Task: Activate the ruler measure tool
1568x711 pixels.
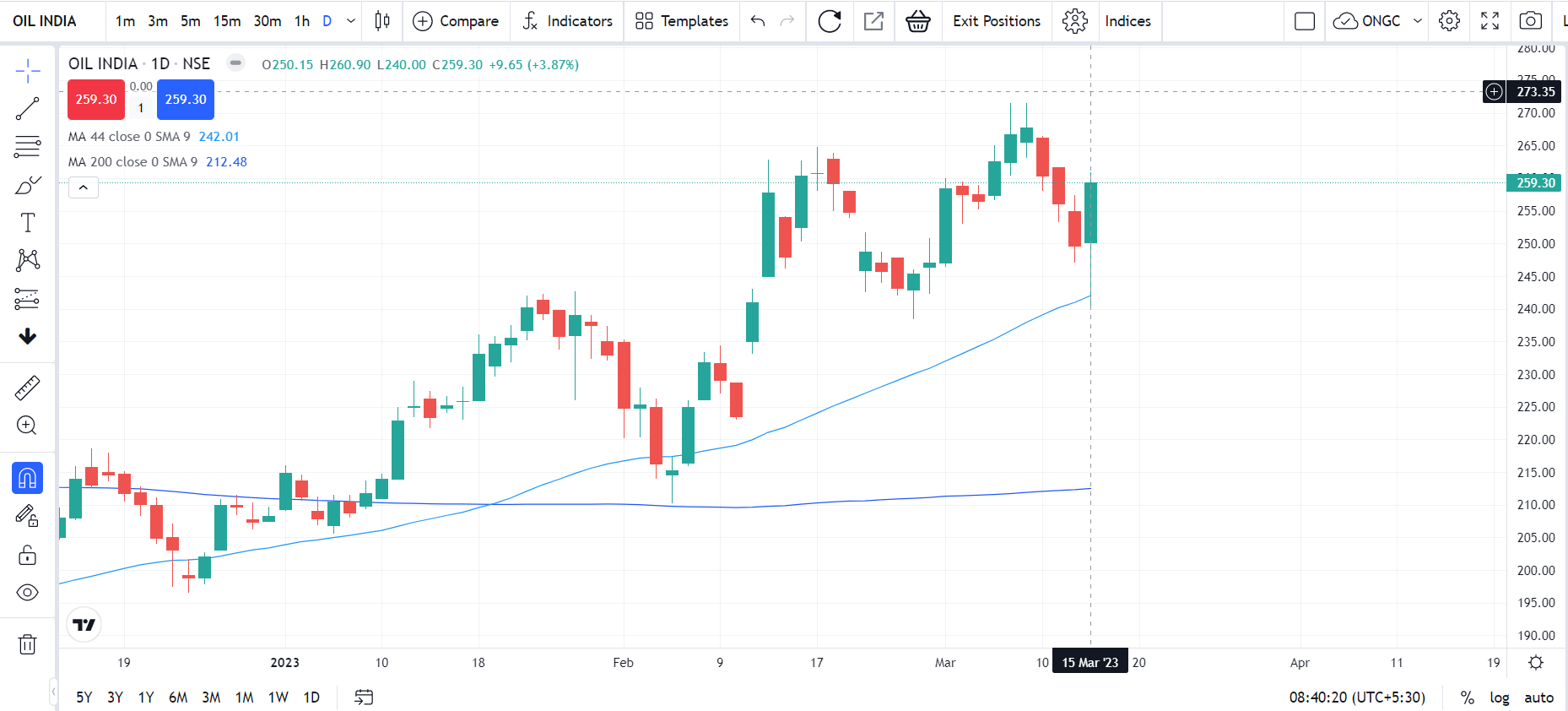Action: click(28, 388)
